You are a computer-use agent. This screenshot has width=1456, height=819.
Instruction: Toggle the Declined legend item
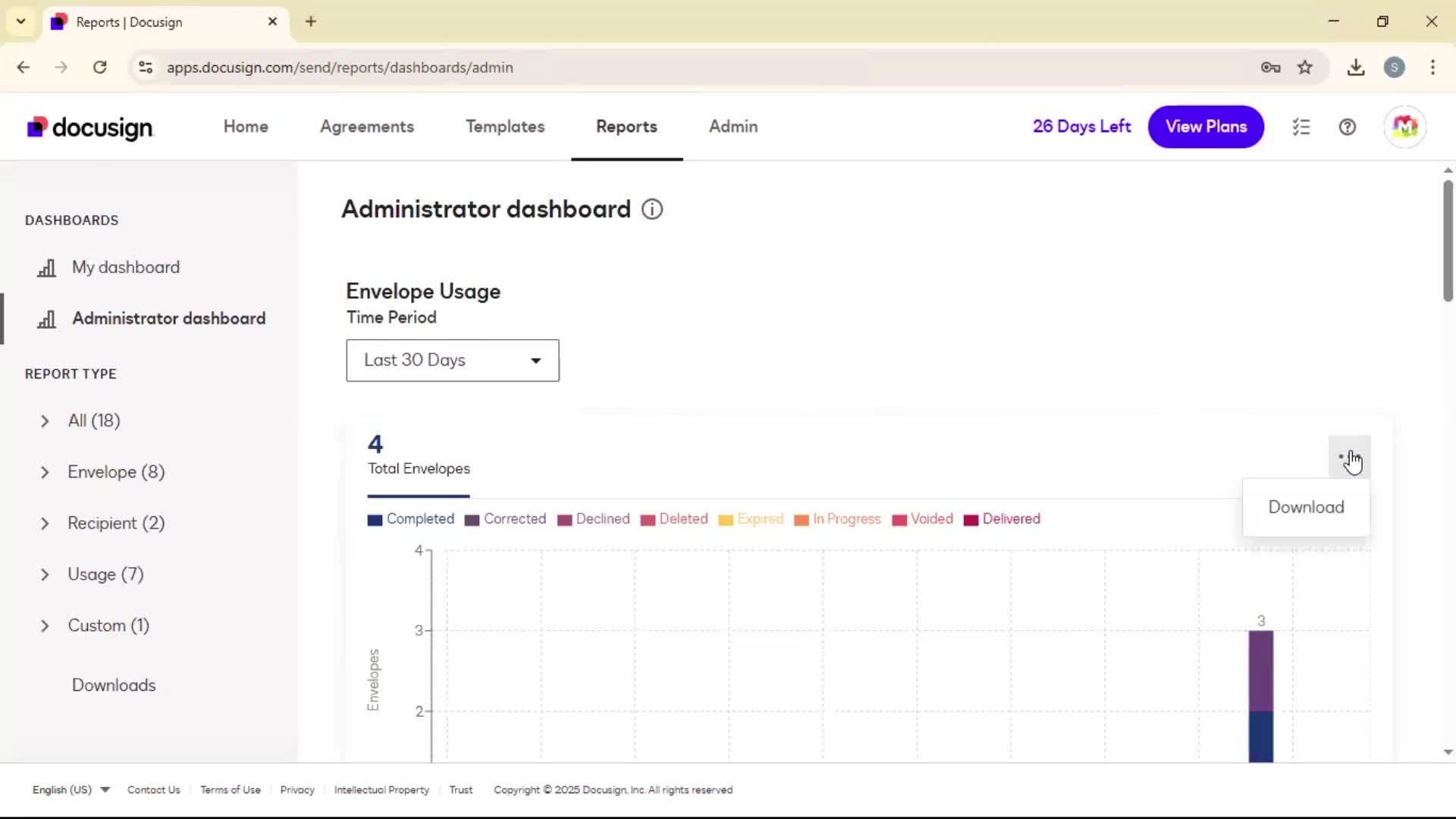[x=594, y=519]
